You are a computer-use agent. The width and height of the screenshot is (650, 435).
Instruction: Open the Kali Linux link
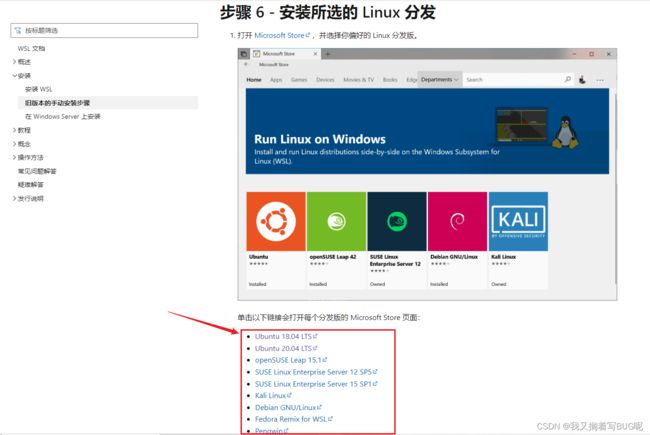coord(273,396)
